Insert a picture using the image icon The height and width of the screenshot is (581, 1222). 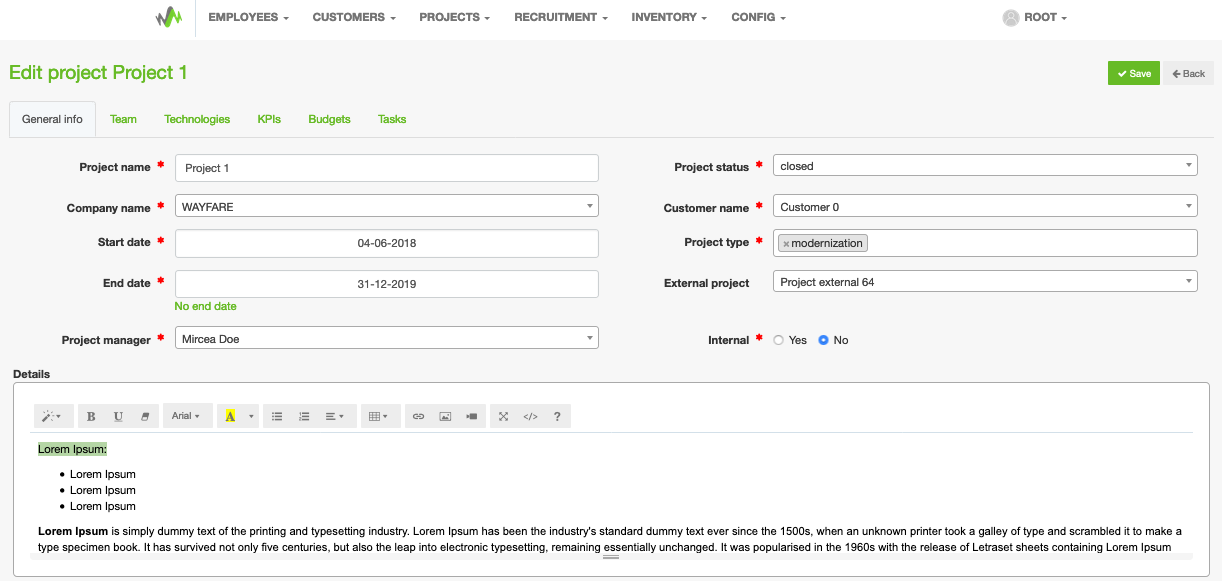[445, 416]
